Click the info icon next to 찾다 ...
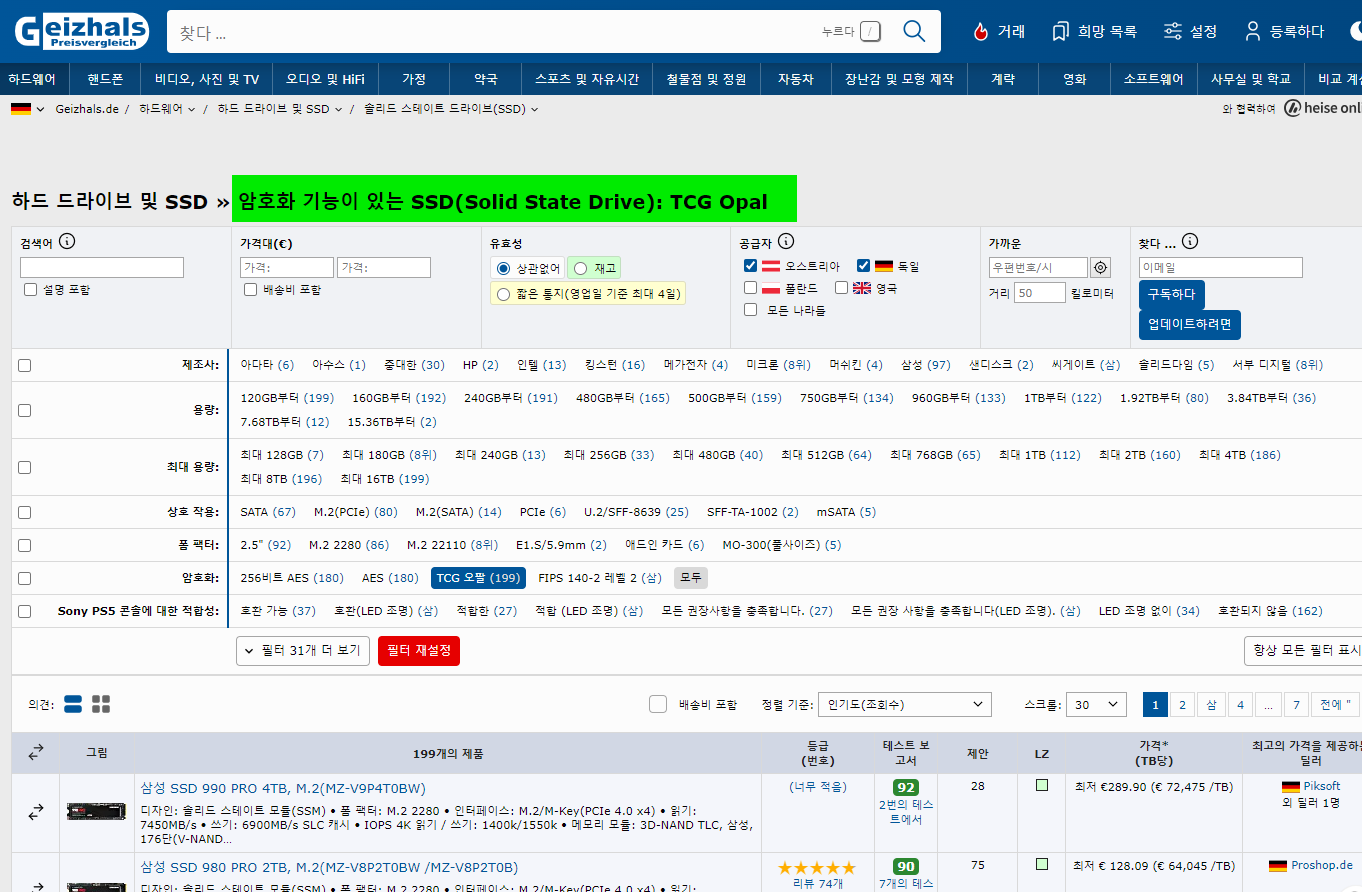 pyautogui.click(x=1190, y=242)
